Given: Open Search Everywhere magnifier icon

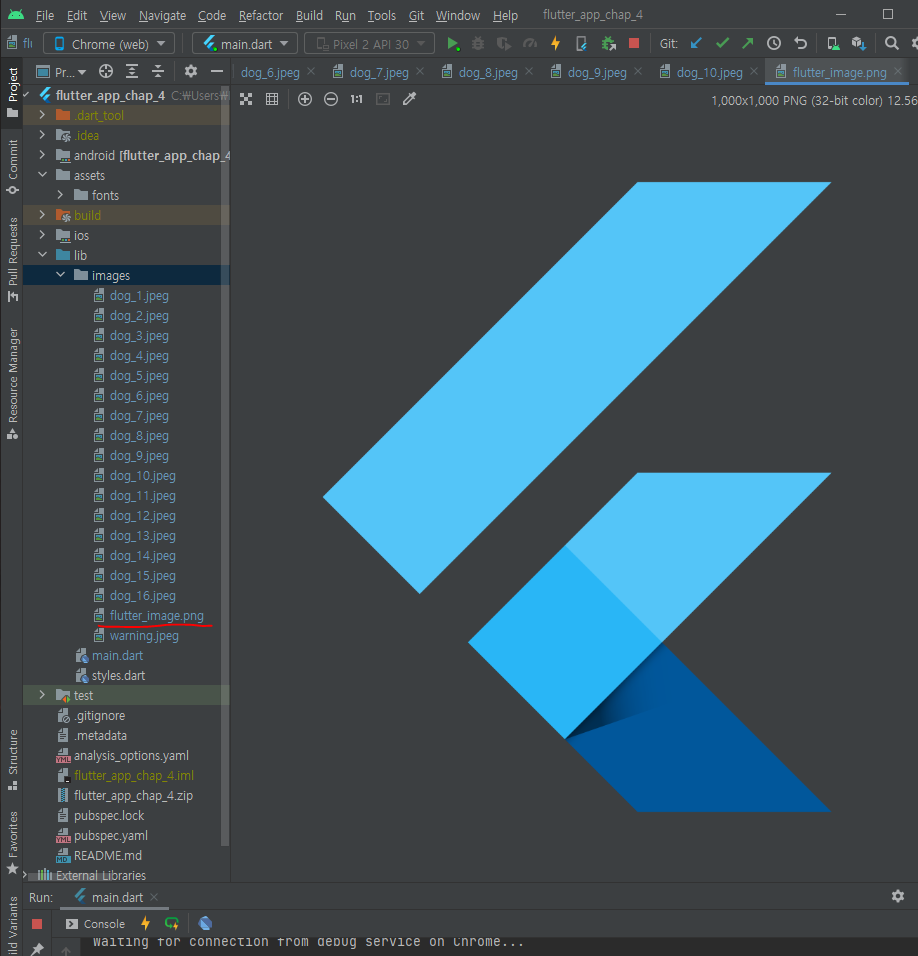Looking at the screenshot, I should pyautogui.click(x=891, y=43).
